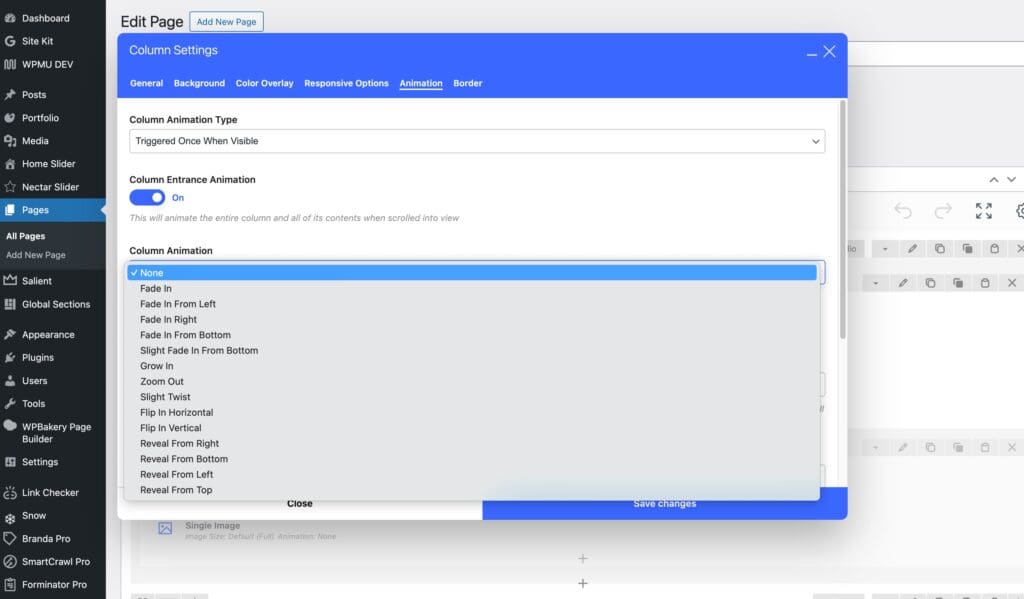Clone the column with the duplicate icon

[931, 283]
